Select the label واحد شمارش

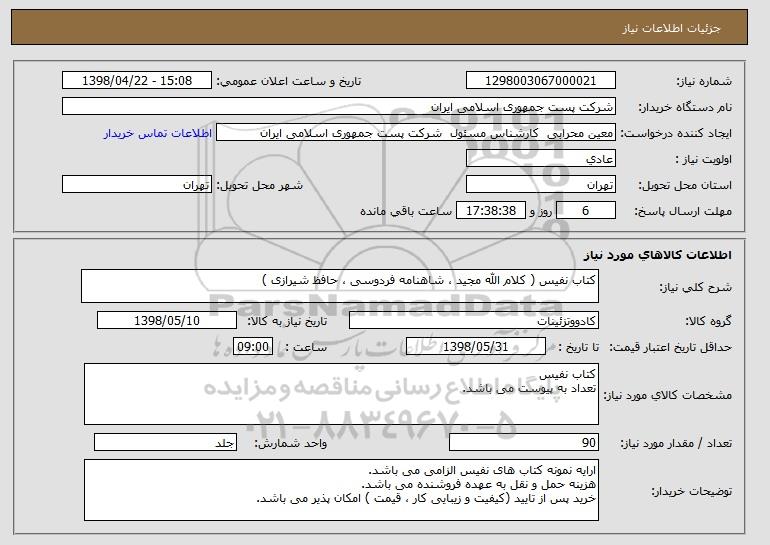coord(291,443)
